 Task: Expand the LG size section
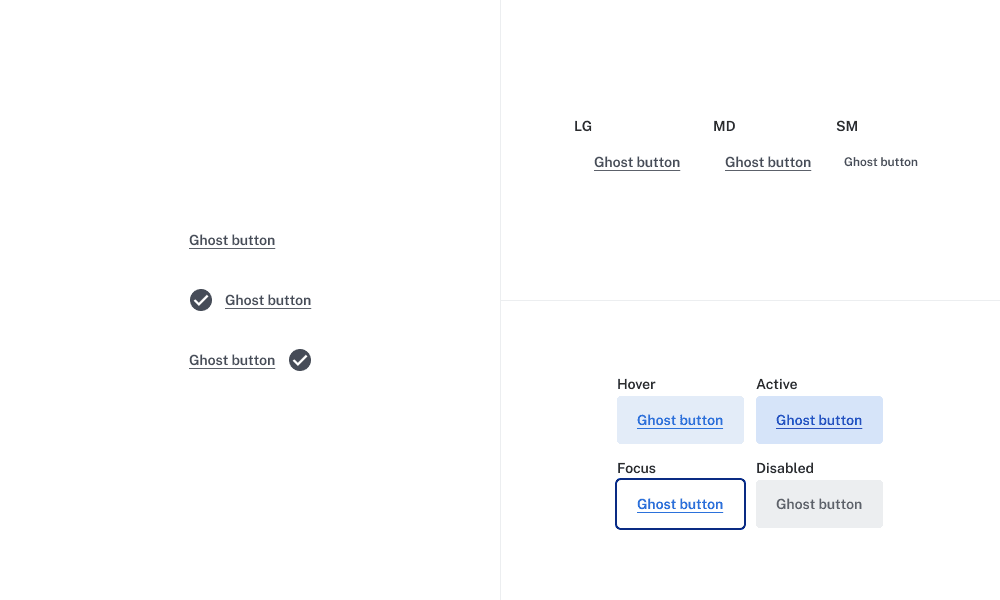click(583, 126)
